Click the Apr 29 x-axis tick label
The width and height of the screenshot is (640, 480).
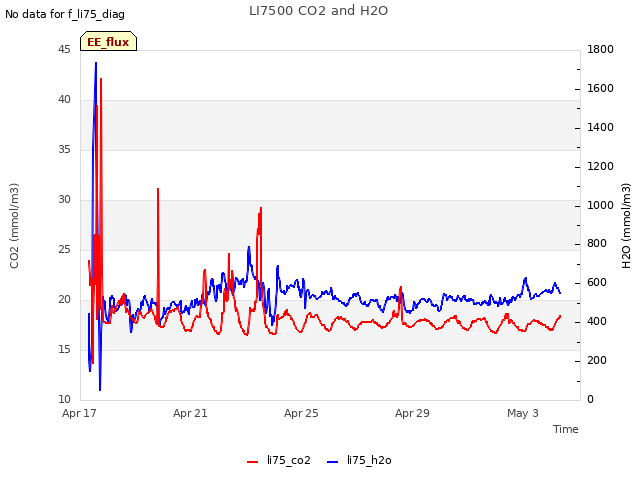point(412,413)
